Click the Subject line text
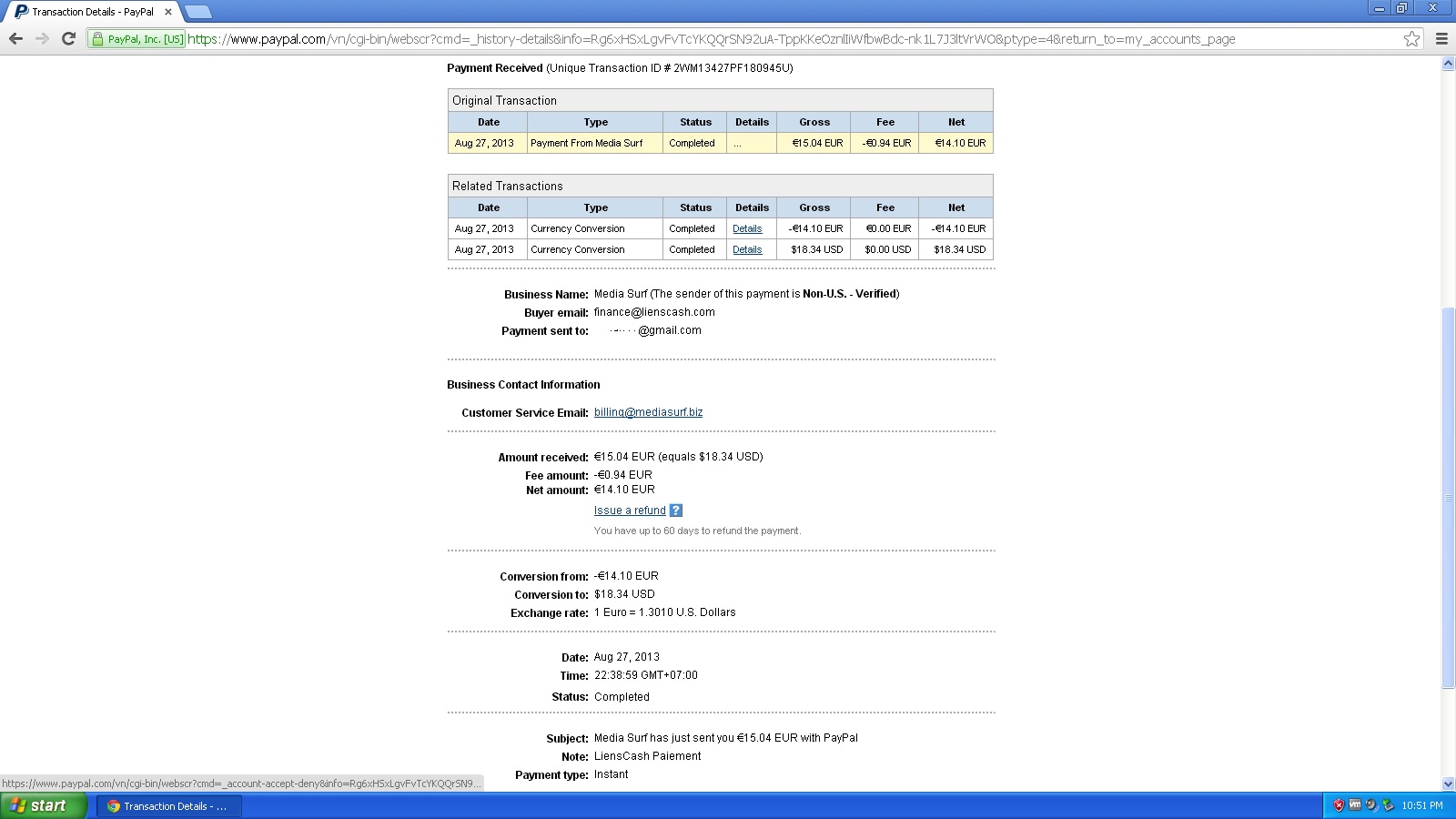 tap(726, 738)
